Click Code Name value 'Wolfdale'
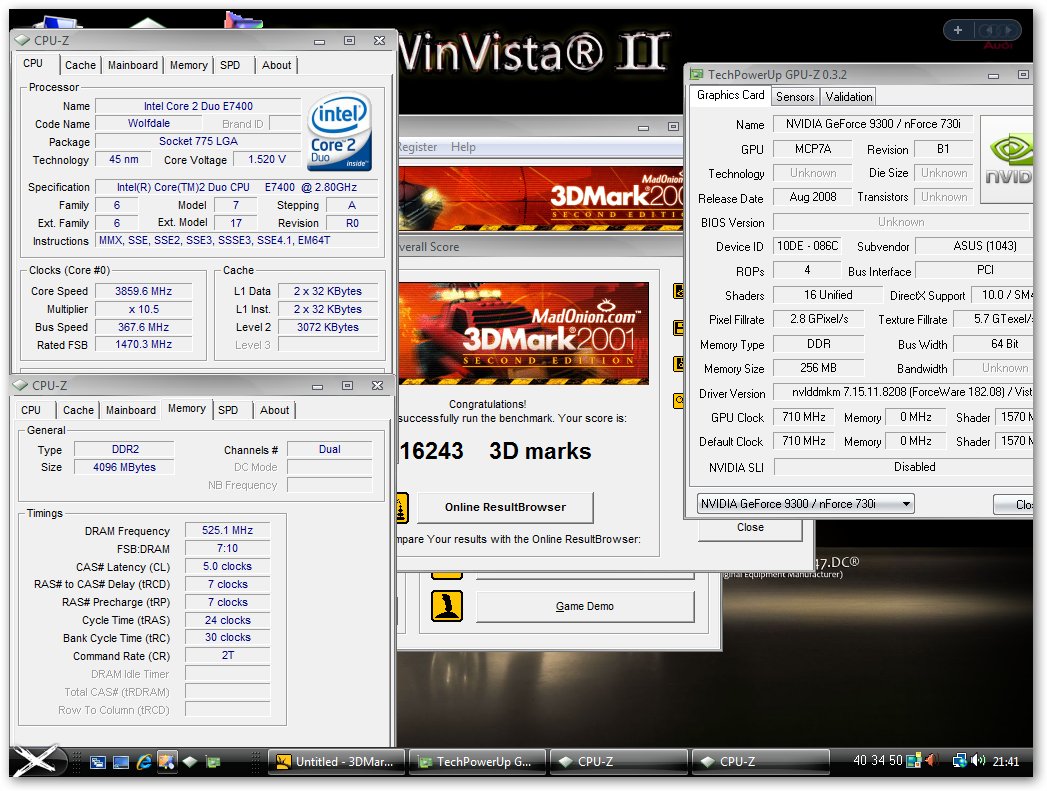 pyautogui.click(x=149, y=123)
